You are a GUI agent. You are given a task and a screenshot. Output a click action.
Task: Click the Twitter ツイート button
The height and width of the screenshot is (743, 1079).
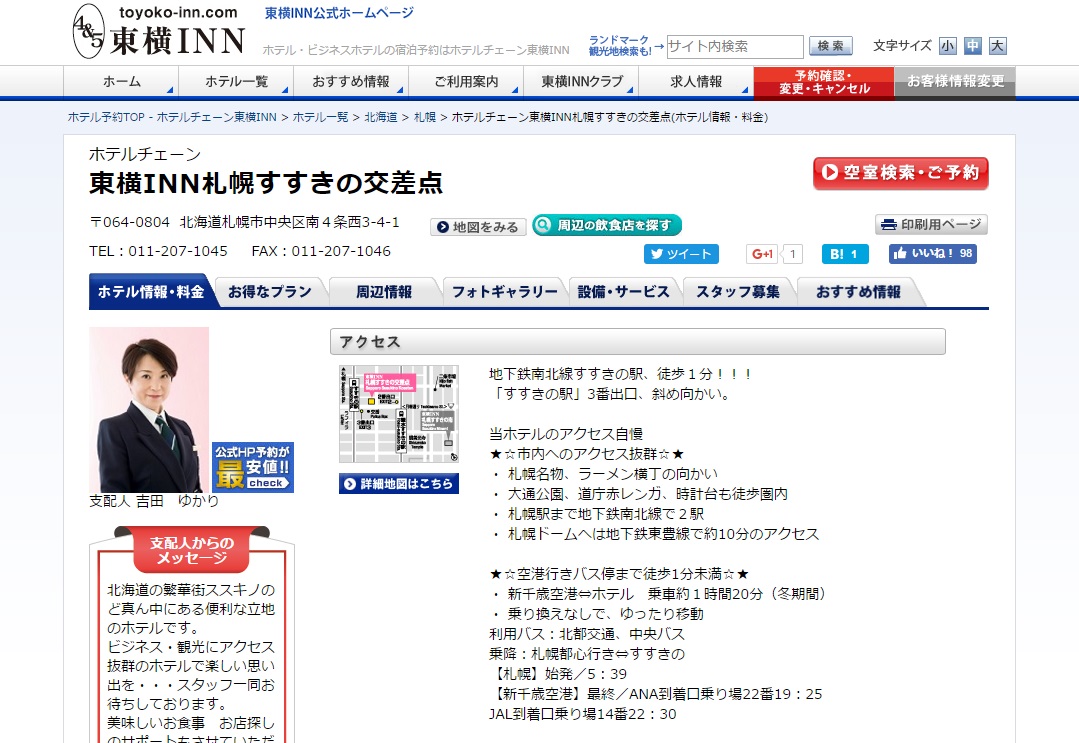pos(681,254)
